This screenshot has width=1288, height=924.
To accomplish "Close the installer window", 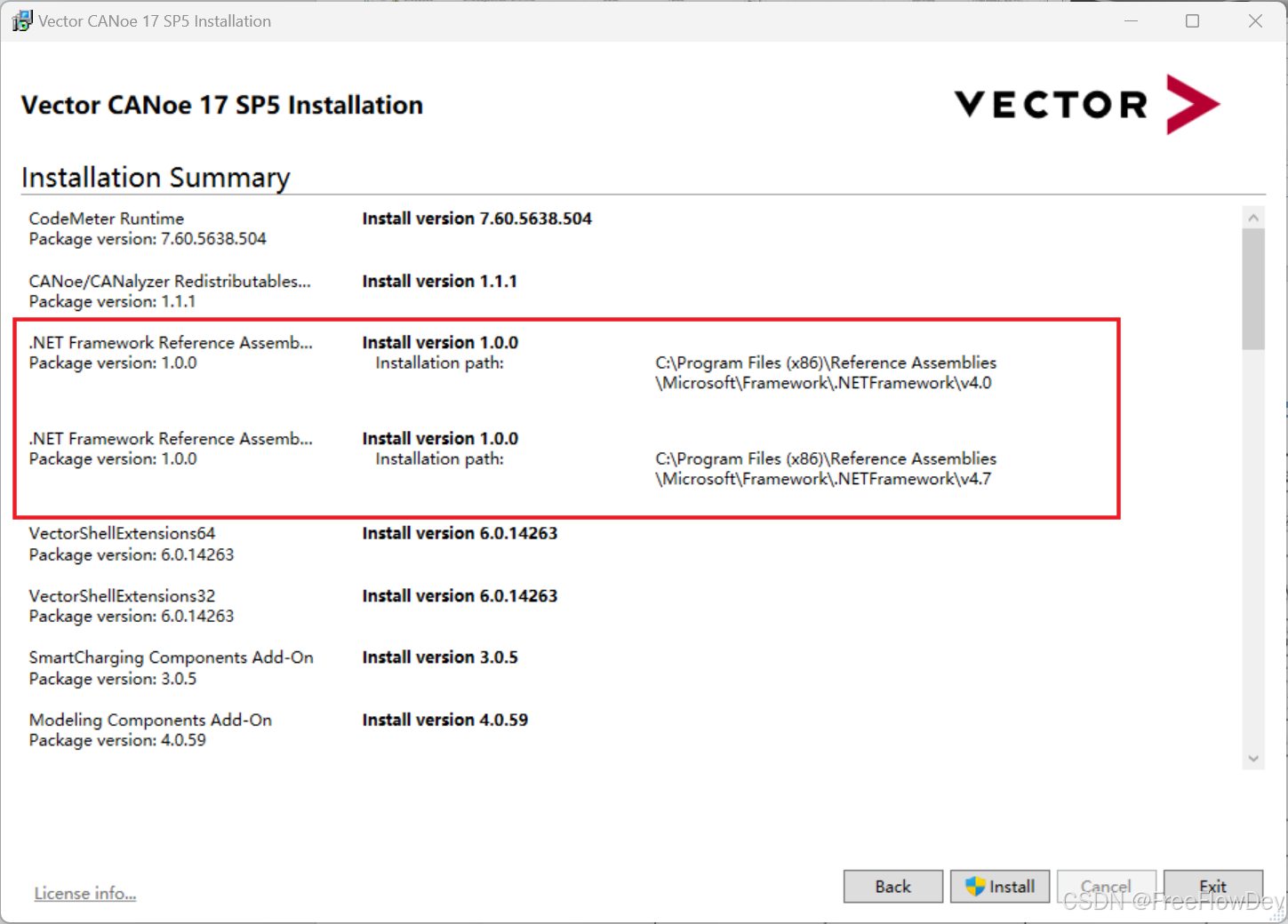I will 1255,20.
